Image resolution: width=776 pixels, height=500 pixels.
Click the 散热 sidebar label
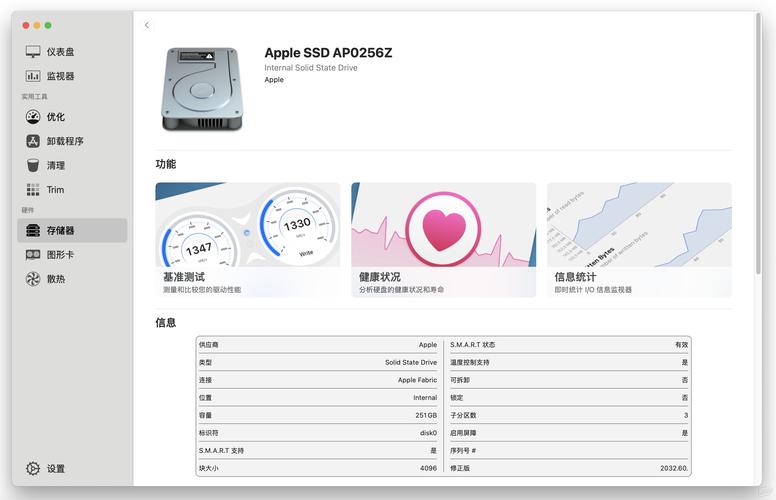pyautogui.click(x=55, y=279)
